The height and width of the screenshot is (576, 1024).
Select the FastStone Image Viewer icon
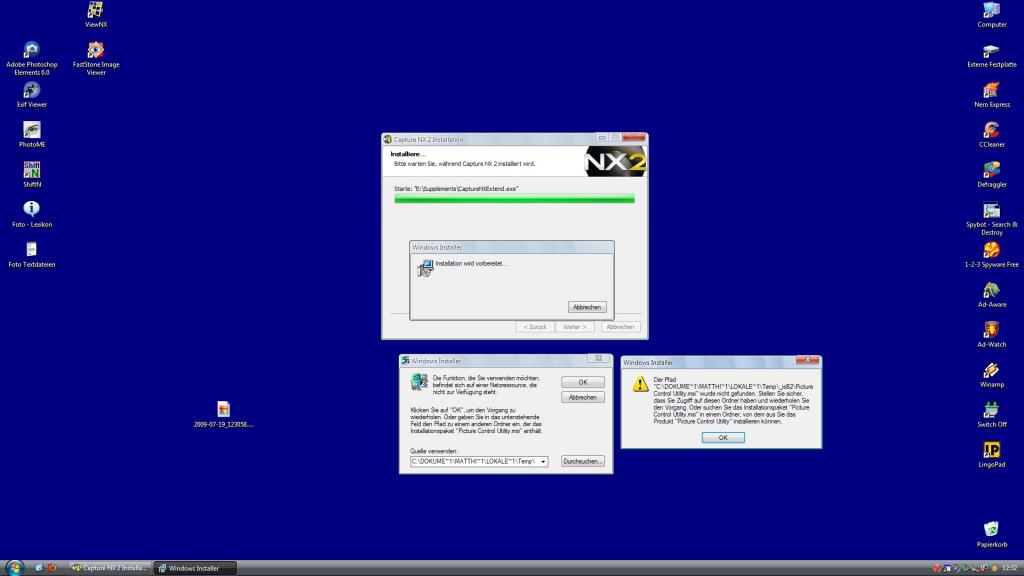pos(95,57)
